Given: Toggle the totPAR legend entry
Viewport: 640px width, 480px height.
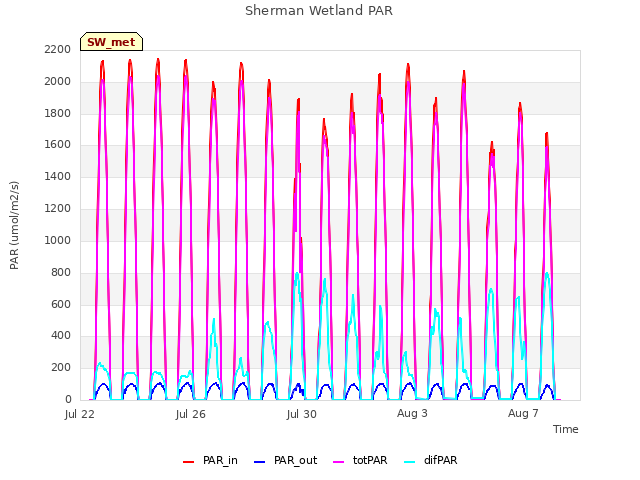Looking at the screenshot, I should point(360,460).
